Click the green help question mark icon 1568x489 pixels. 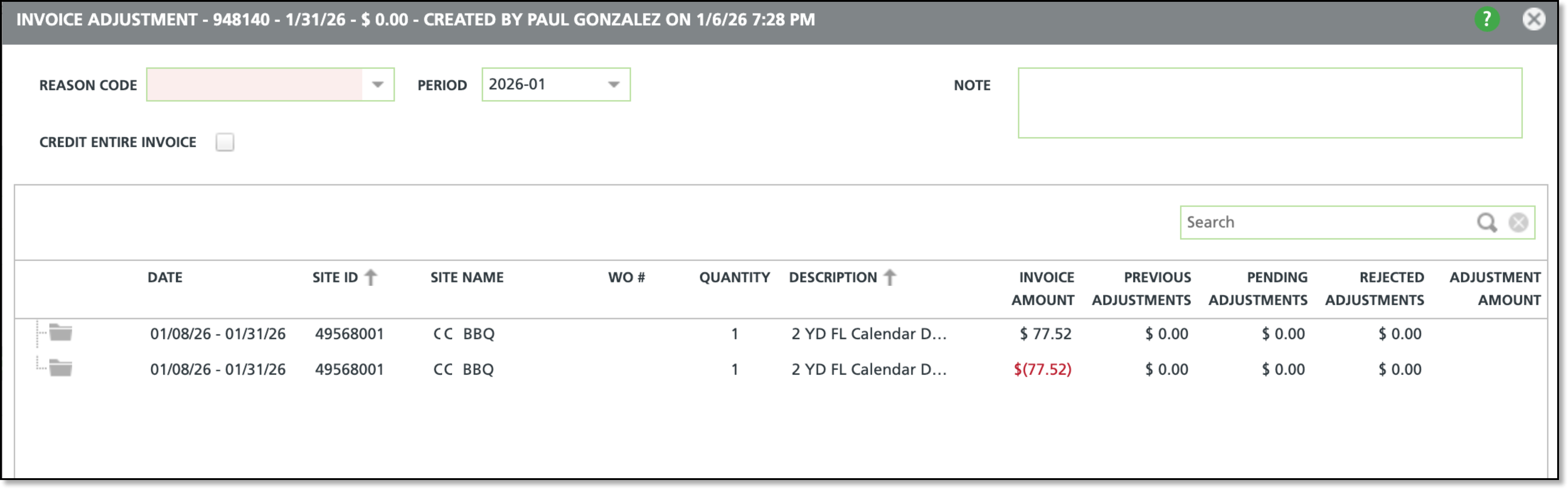[x=1486, y=19]
